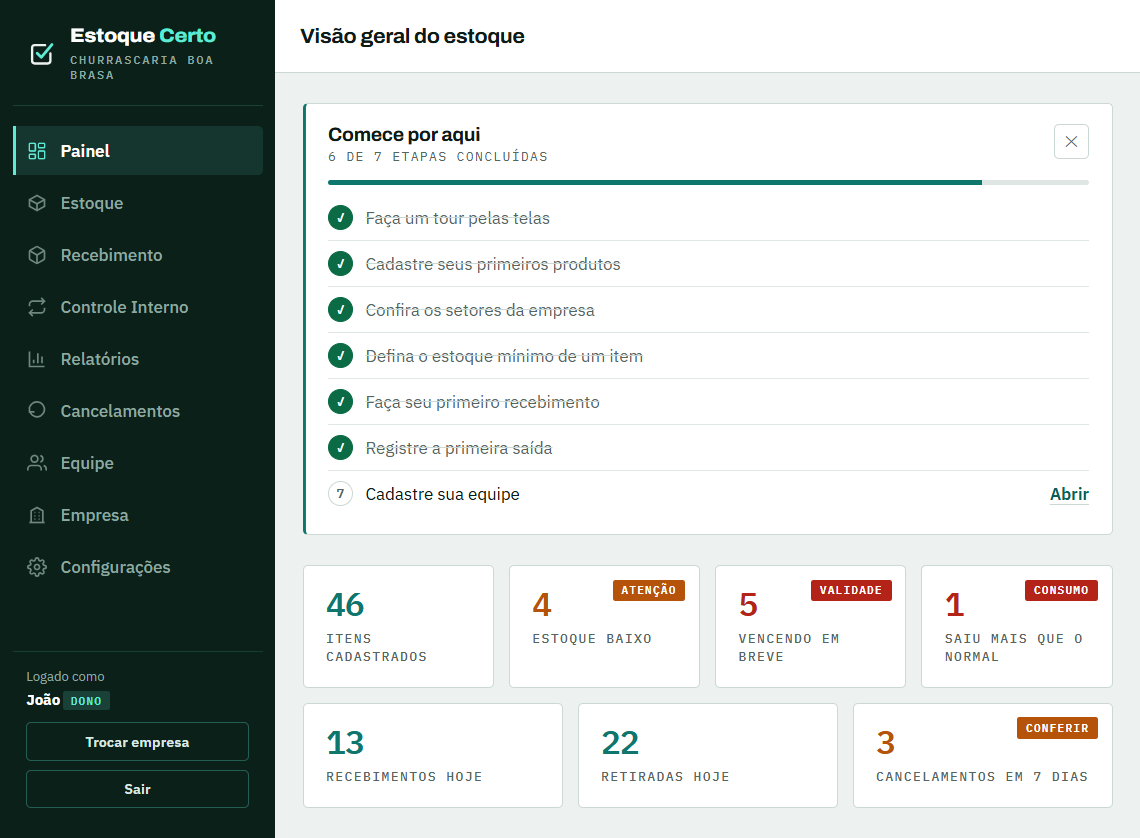This screenshot has height=838, width=1140.
Task: Click the 'Trocar empresa' button
Action: coord(137,741)
